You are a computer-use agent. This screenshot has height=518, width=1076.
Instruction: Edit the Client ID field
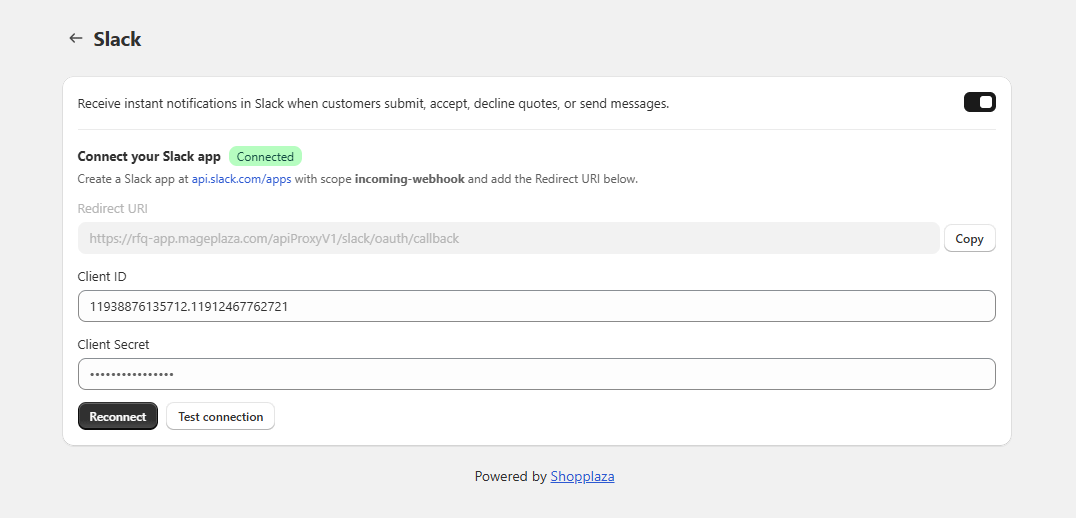tap(537, 306)
